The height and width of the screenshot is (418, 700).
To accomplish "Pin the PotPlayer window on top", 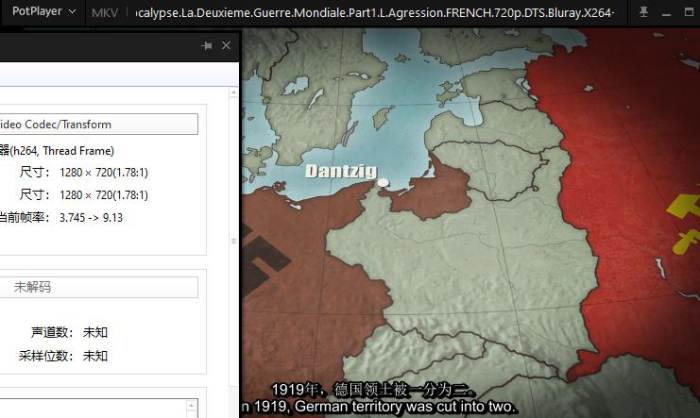I will tap(644, 12).
